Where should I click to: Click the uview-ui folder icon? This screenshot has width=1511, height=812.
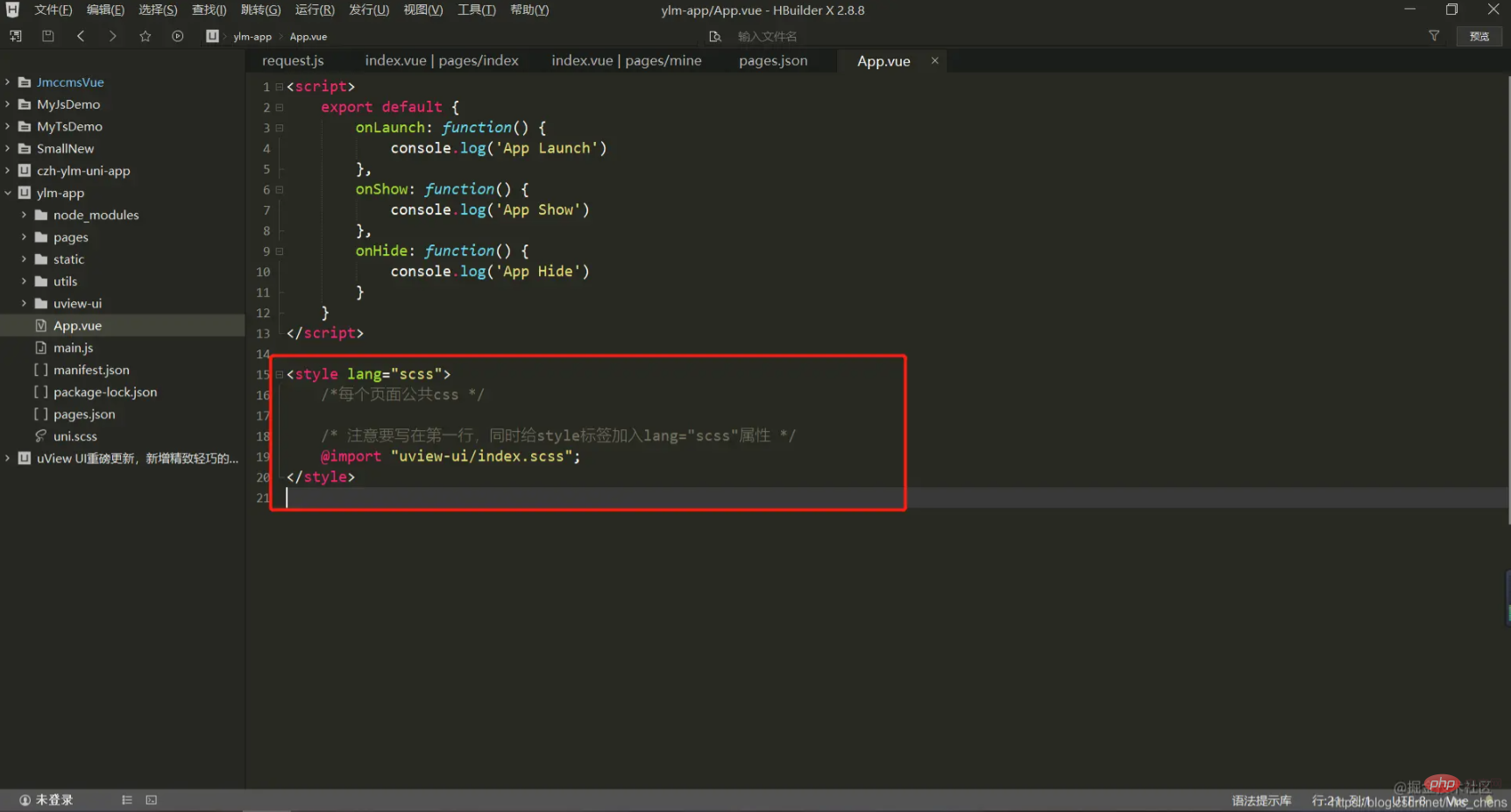40,303
